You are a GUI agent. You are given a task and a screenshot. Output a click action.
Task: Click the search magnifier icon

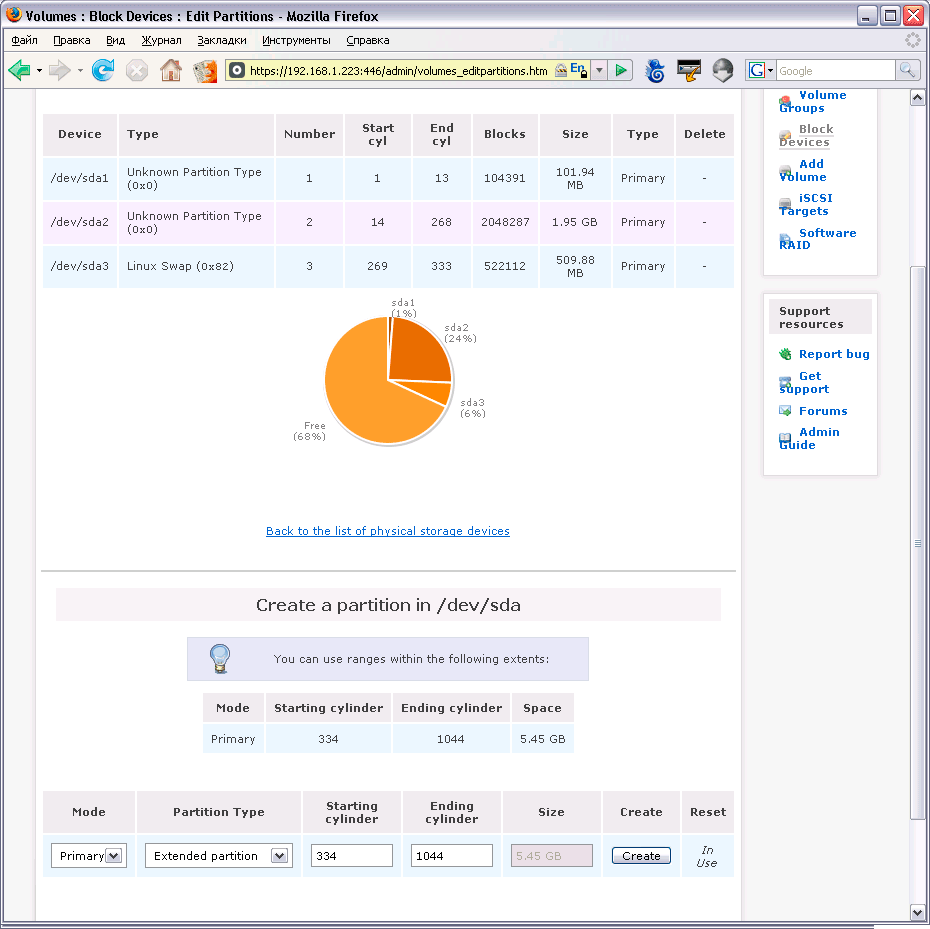click(x=907, y=70)
